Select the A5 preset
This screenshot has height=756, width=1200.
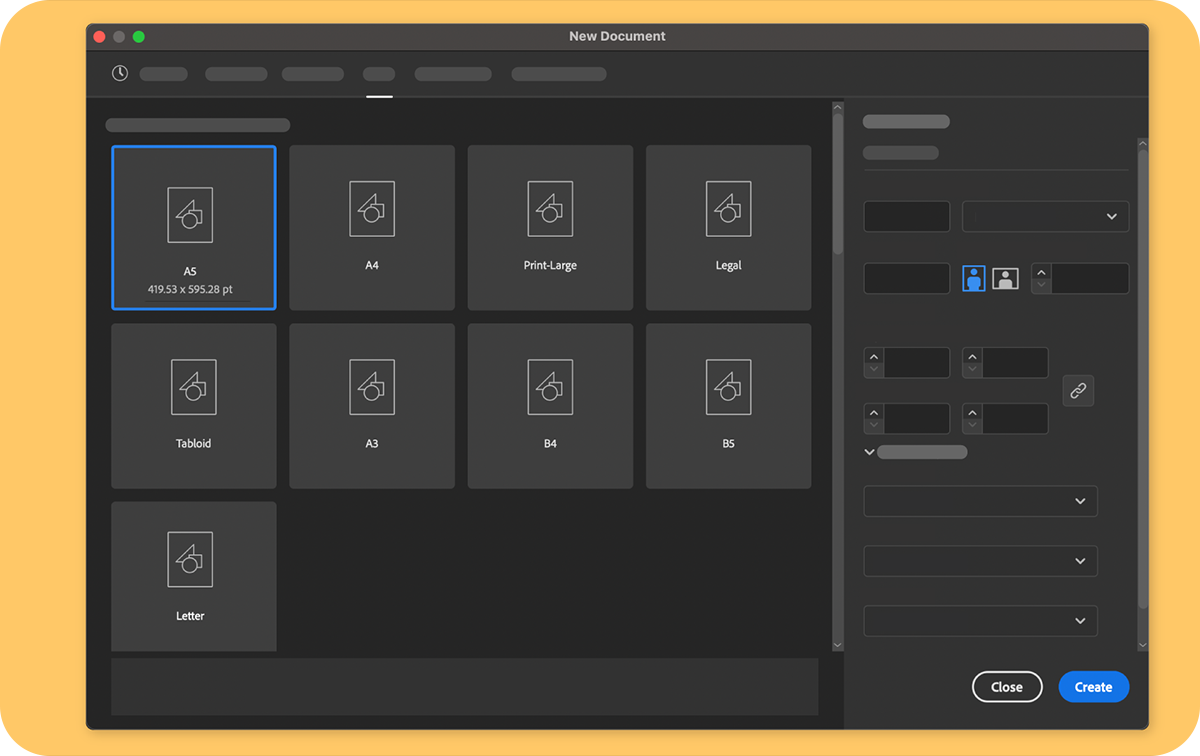point(193,227)
